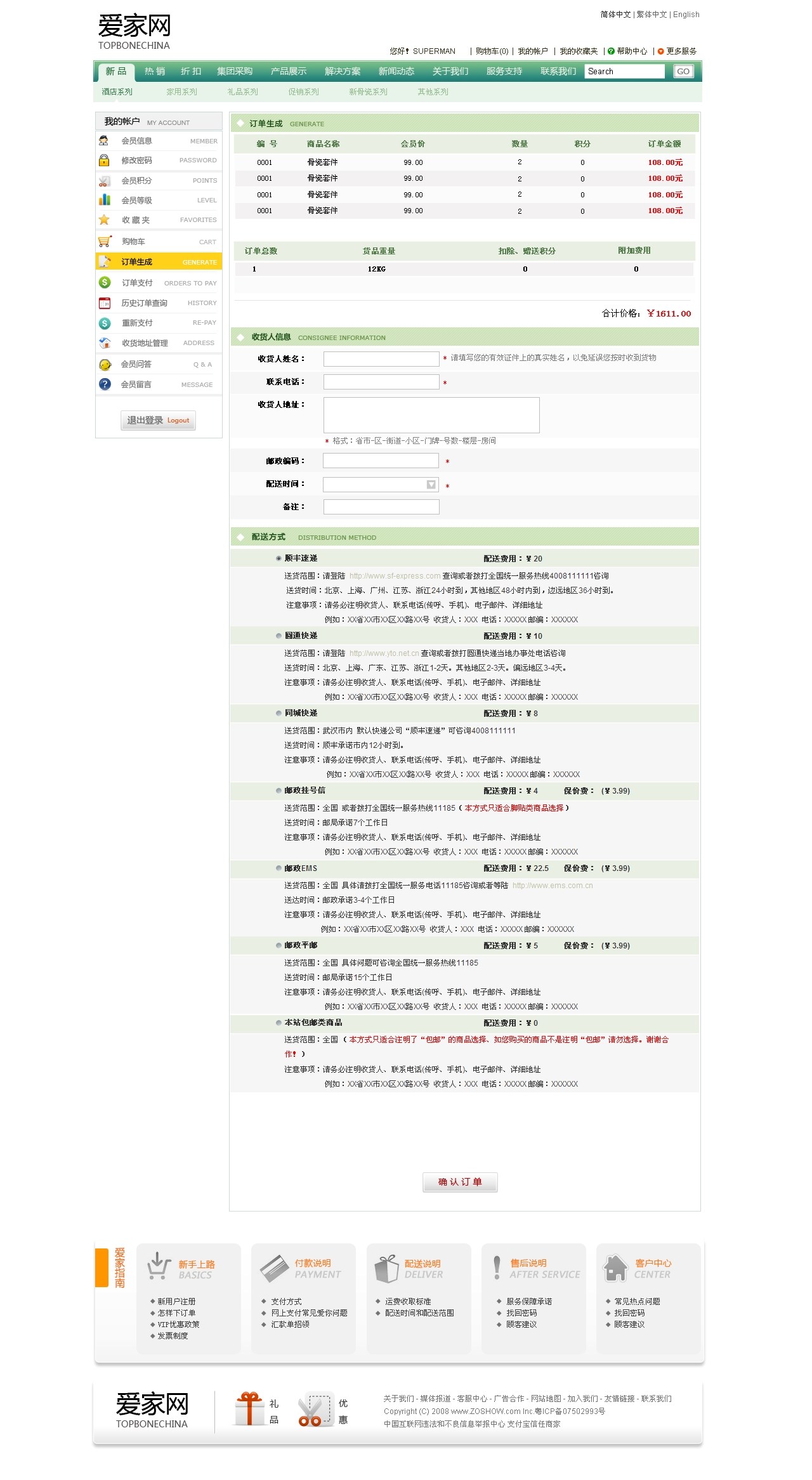Click the 更多服务 orange icon
The height and width of the screenshot is (1480, 812).
coord(660,51)
